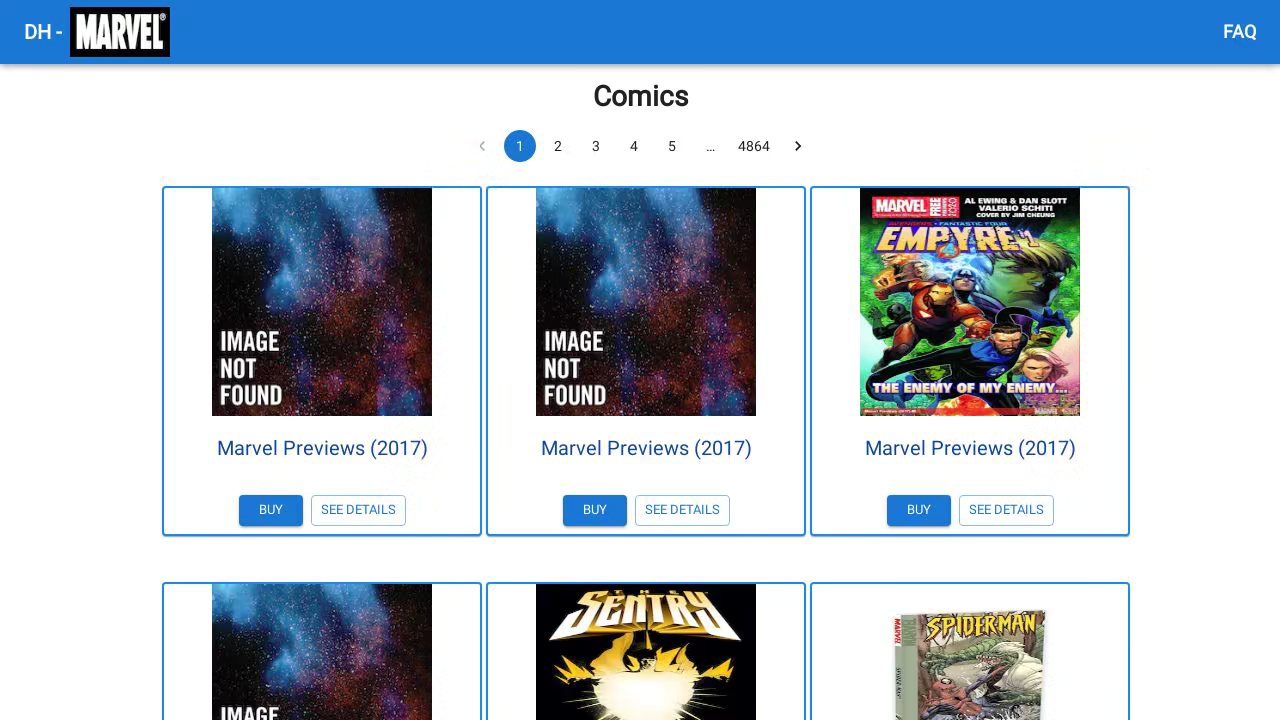See details of second Marvel Previews comic
This screenshot has height=720, width=1280.
[x=682, y=510]
